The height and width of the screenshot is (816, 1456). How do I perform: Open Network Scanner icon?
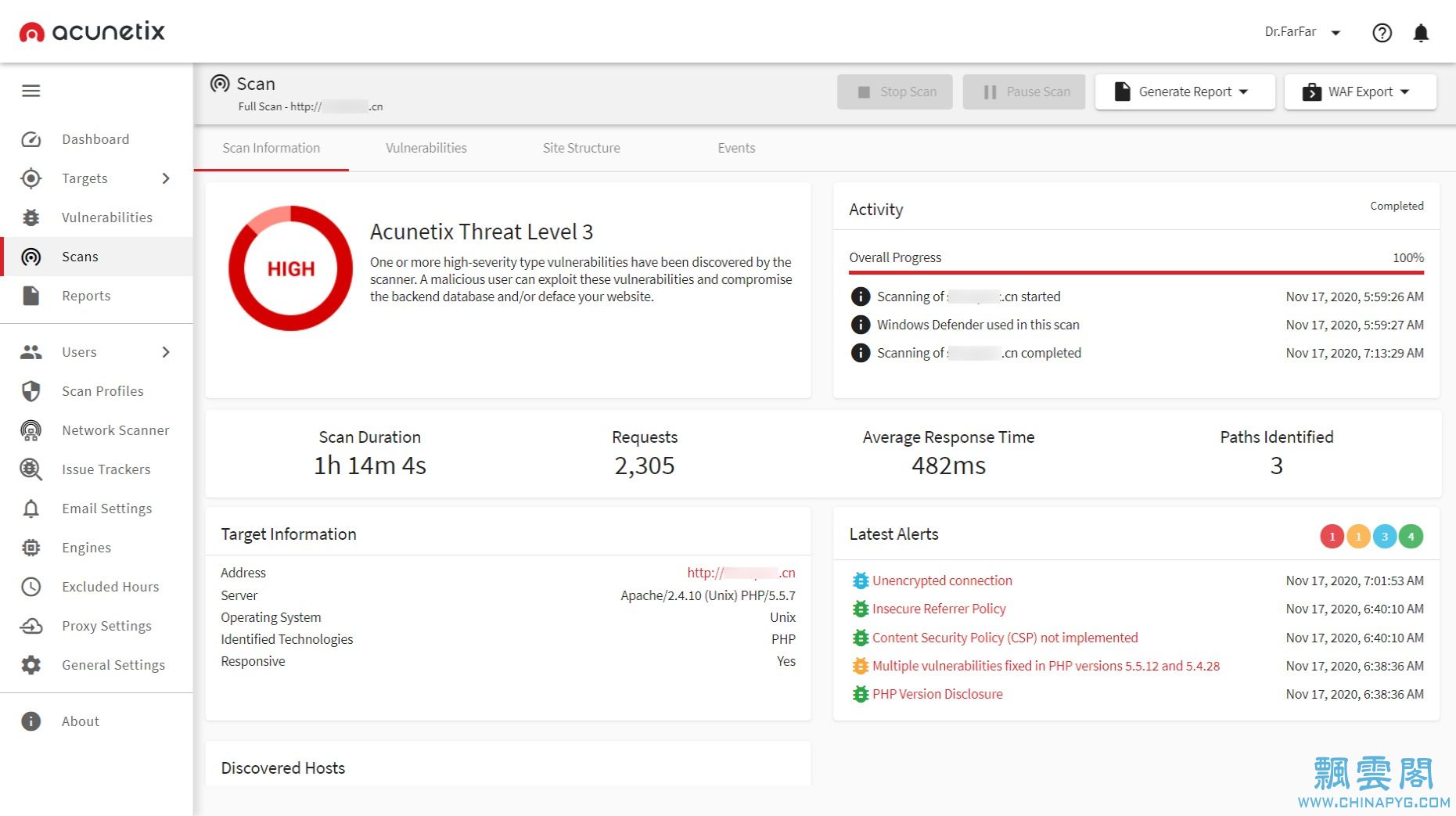pos(31,430)
